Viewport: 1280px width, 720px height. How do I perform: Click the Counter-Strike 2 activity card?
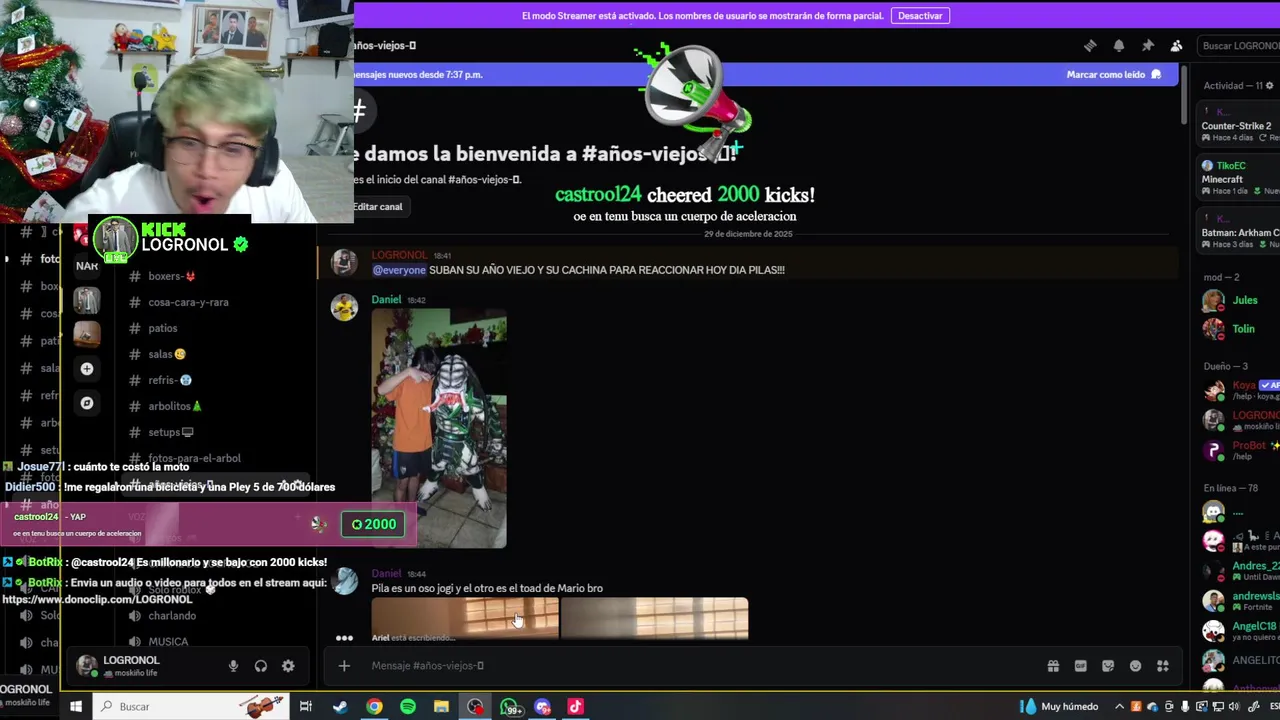[1240, 126]
